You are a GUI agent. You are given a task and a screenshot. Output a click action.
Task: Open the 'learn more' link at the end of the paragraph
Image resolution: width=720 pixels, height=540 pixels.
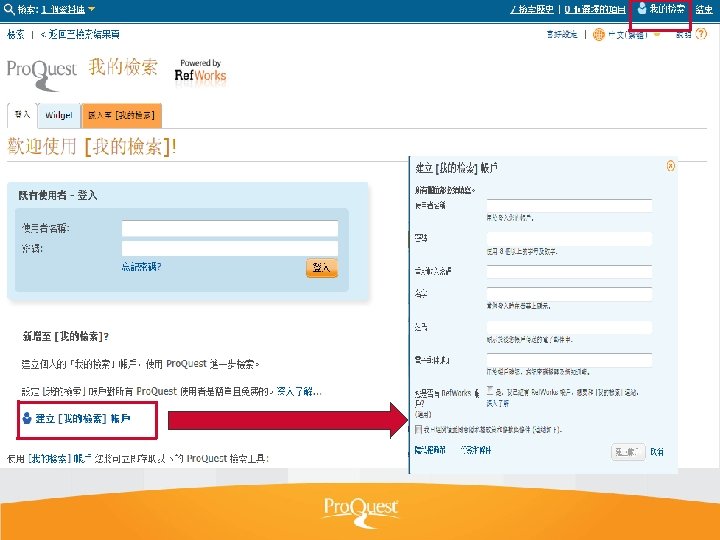[x=298, y=392]
